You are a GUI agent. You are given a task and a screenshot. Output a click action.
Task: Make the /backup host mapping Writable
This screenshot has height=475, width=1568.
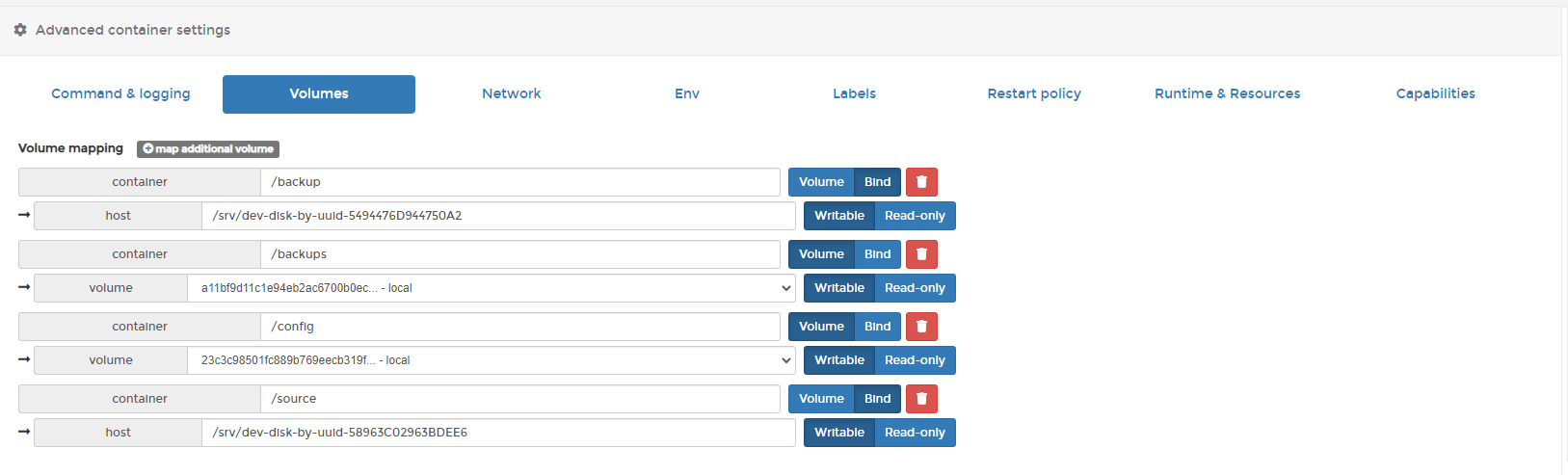click(839, 216)
